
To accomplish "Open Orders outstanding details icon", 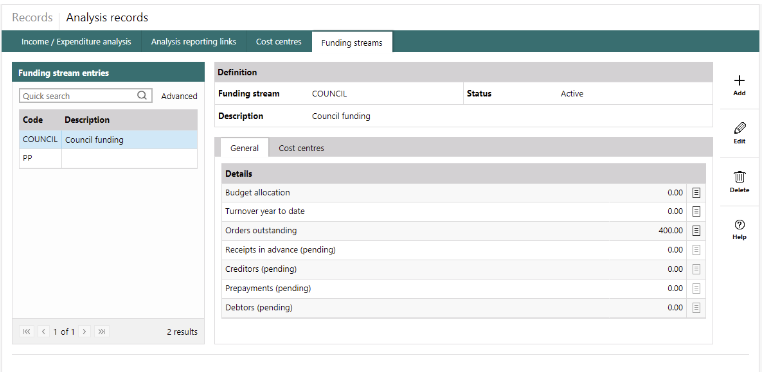I will tap(696, 231).
